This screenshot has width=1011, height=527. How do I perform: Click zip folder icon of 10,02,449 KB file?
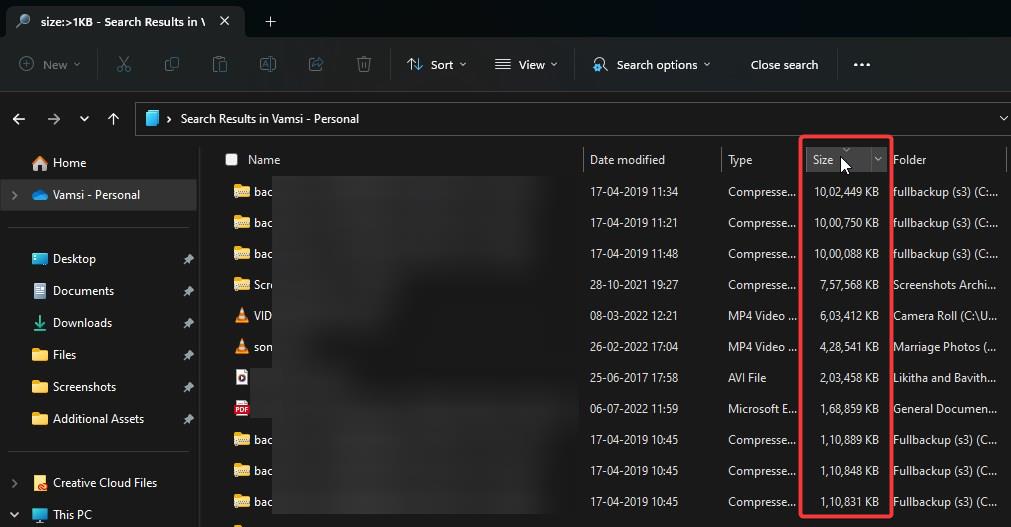[242, 191]
